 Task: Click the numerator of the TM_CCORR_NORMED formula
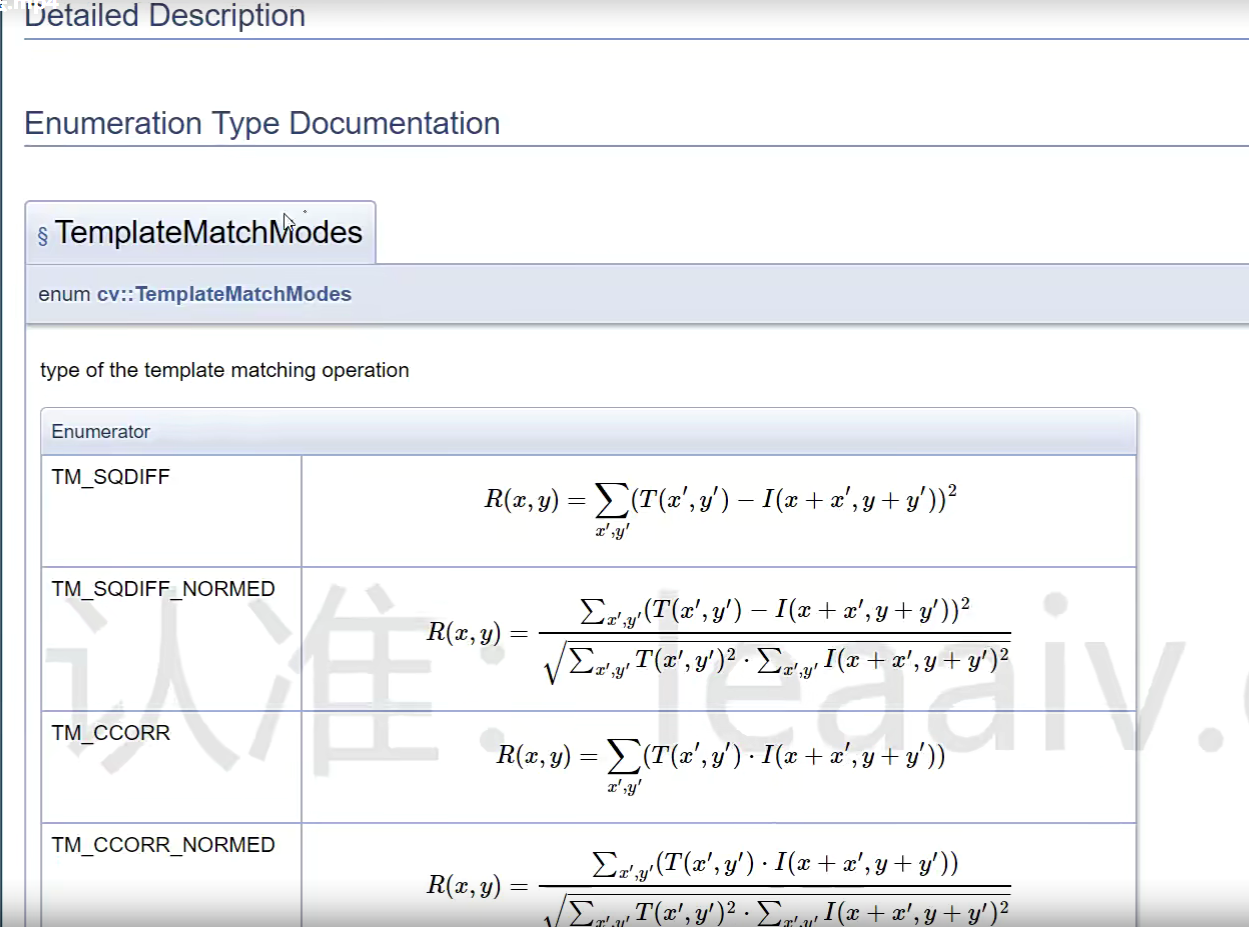[775, 864]
